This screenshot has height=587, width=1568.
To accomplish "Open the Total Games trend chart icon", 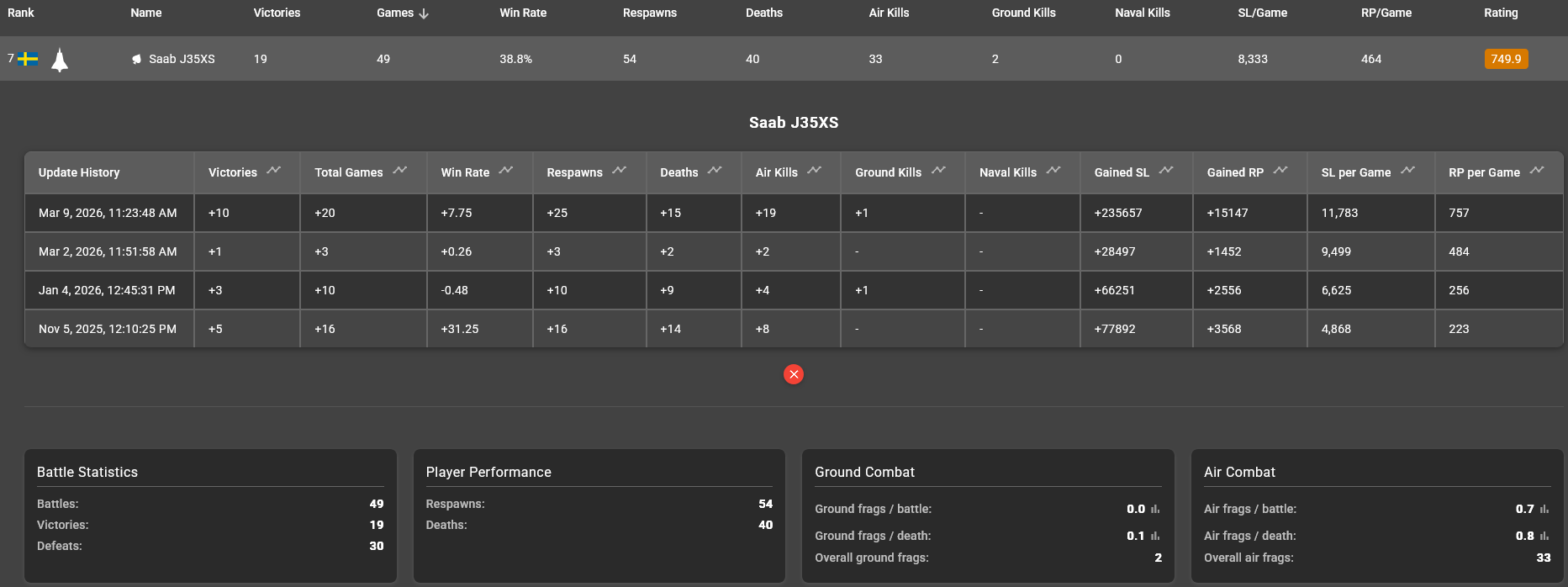I will click(x=399, y=171).
